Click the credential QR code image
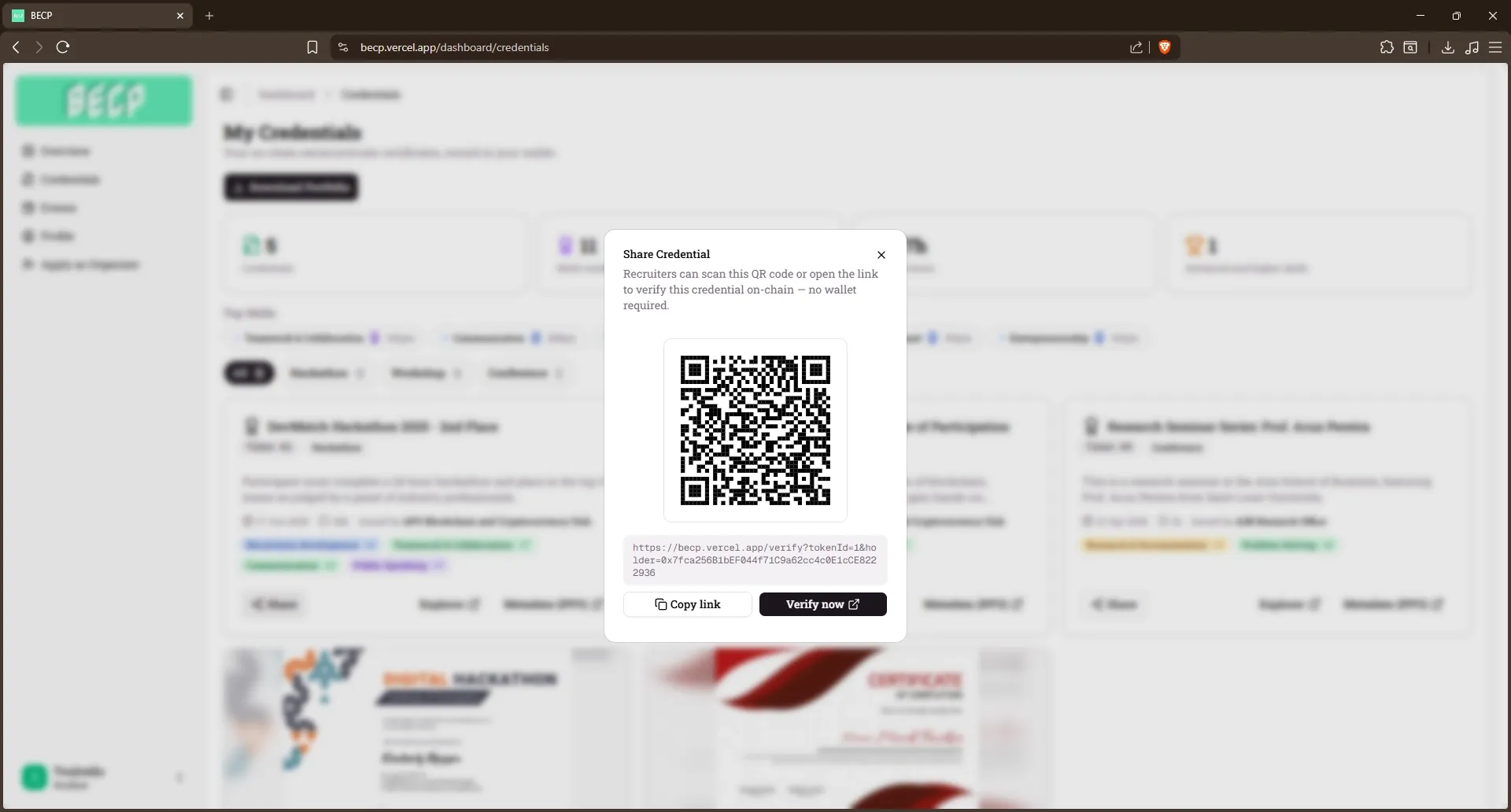Image resolution: width=1511 pixels, height=812 pixels. pyautogui.click(x=755, y=430)
